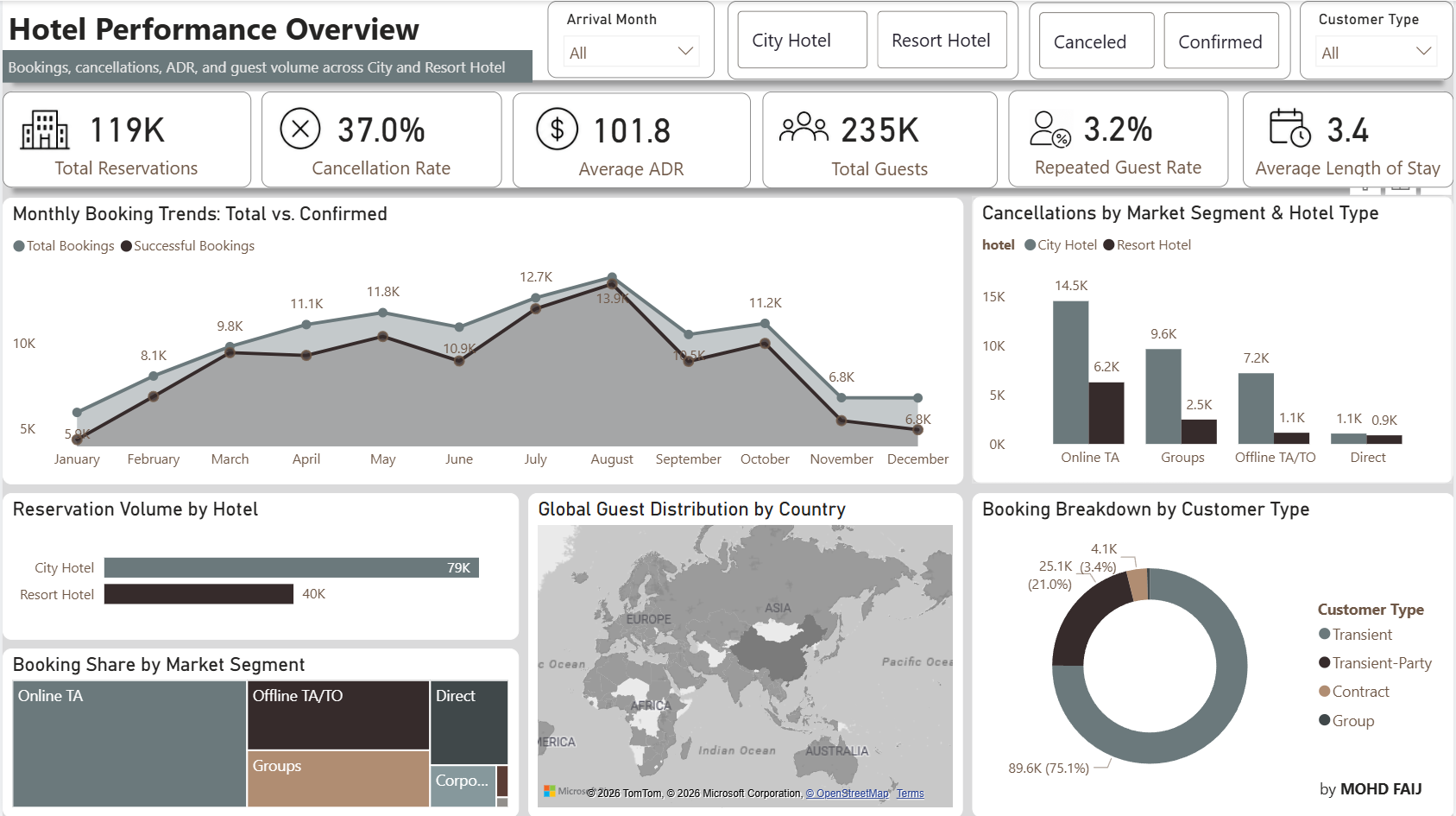This screenshot has width=1456, height=816.
Task: Click the calendar clock icon on Average Length of Stay
Action: (x=1290, y=129)
